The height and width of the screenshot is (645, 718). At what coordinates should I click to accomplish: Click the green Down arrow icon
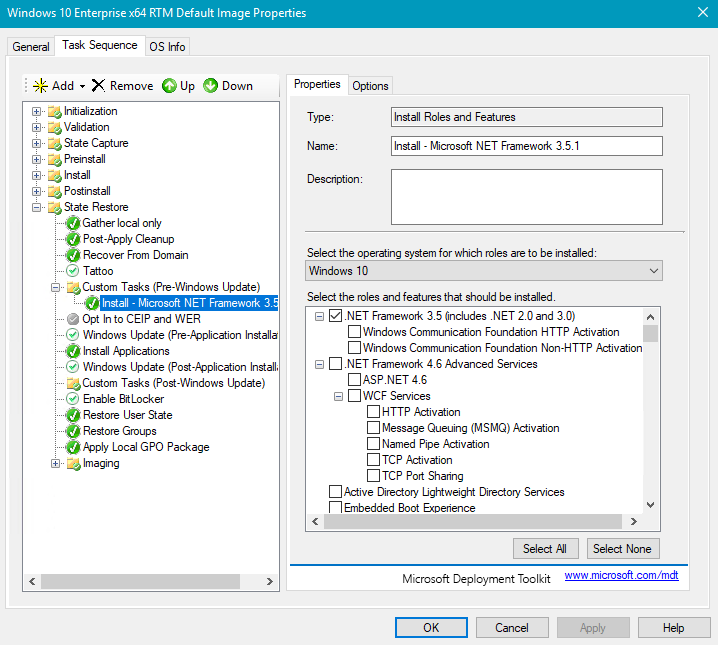(x=210, y=86)
